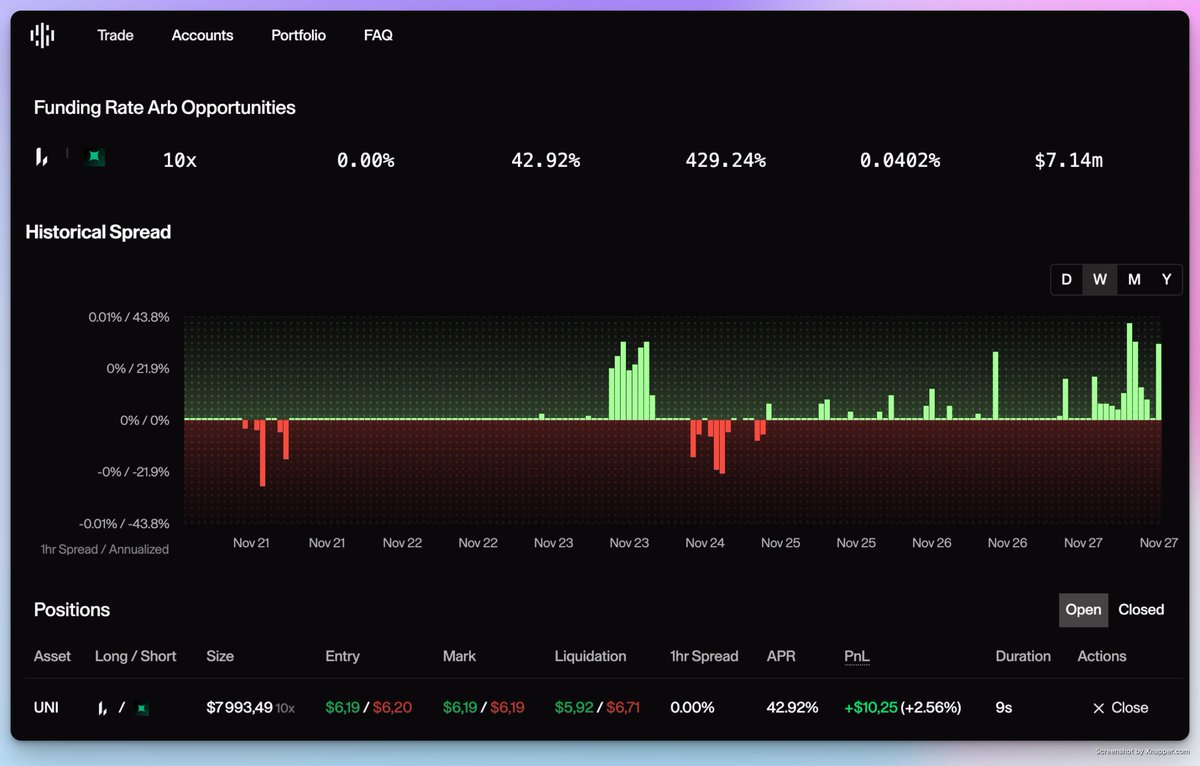Click the APR column header
Image resolution: width=1200 pixels, height=766 pixels.
[x=782, y=656]
